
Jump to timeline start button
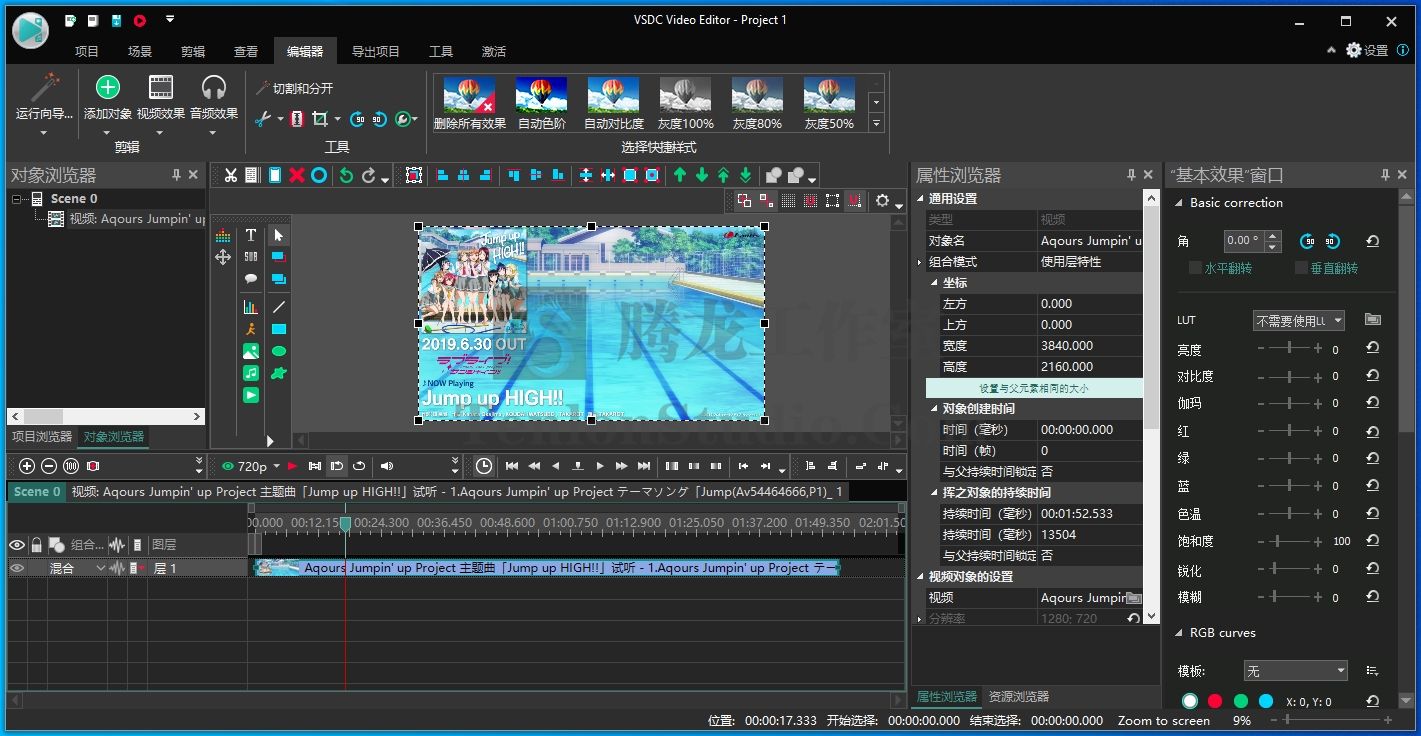pos(512,466)
